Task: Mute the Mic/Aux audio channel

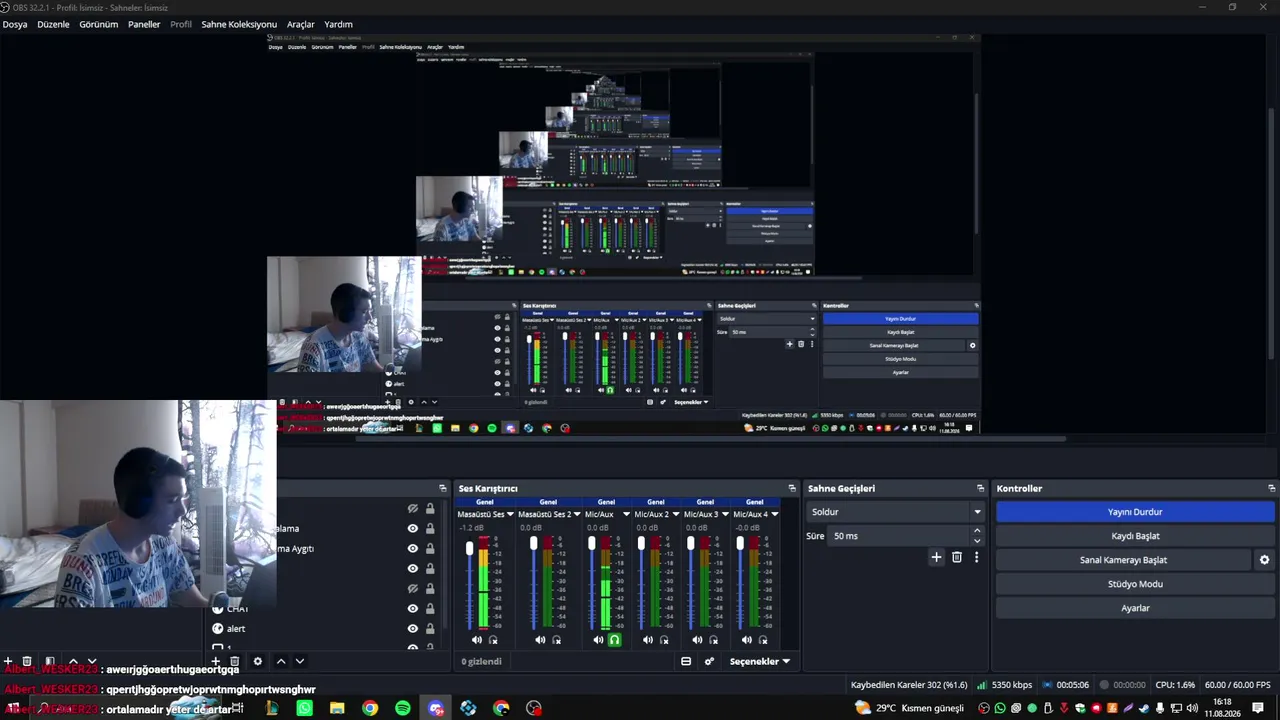Action: [598, 640]
